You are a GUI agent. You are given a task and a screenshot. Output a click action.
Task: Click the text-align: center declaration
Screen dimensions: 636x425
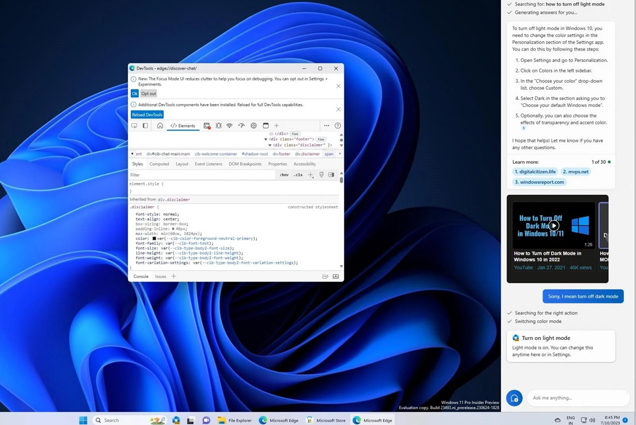point(157,219)
